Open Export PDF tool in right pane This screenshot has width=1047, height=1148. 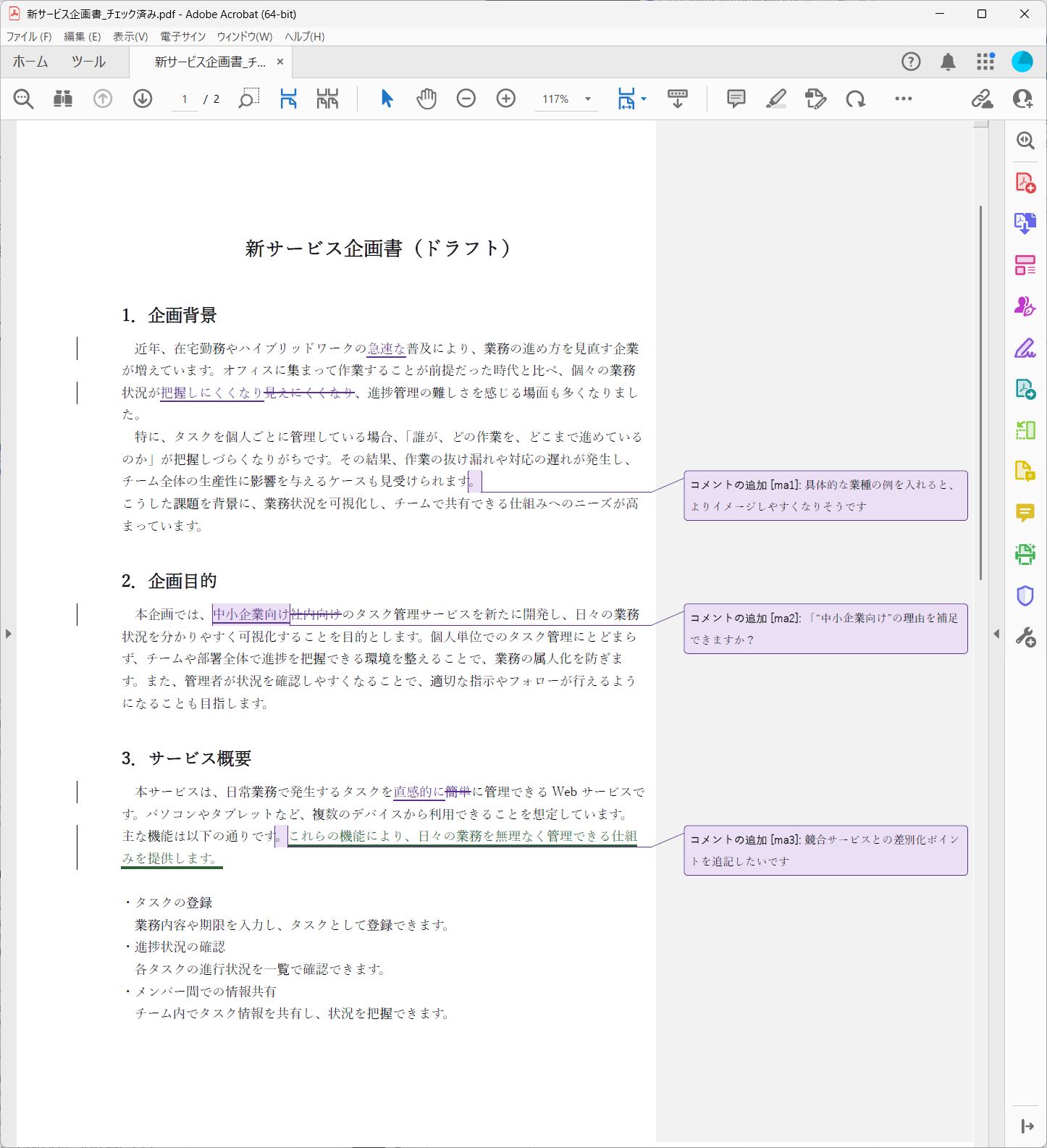click(x=1025, y=223)
